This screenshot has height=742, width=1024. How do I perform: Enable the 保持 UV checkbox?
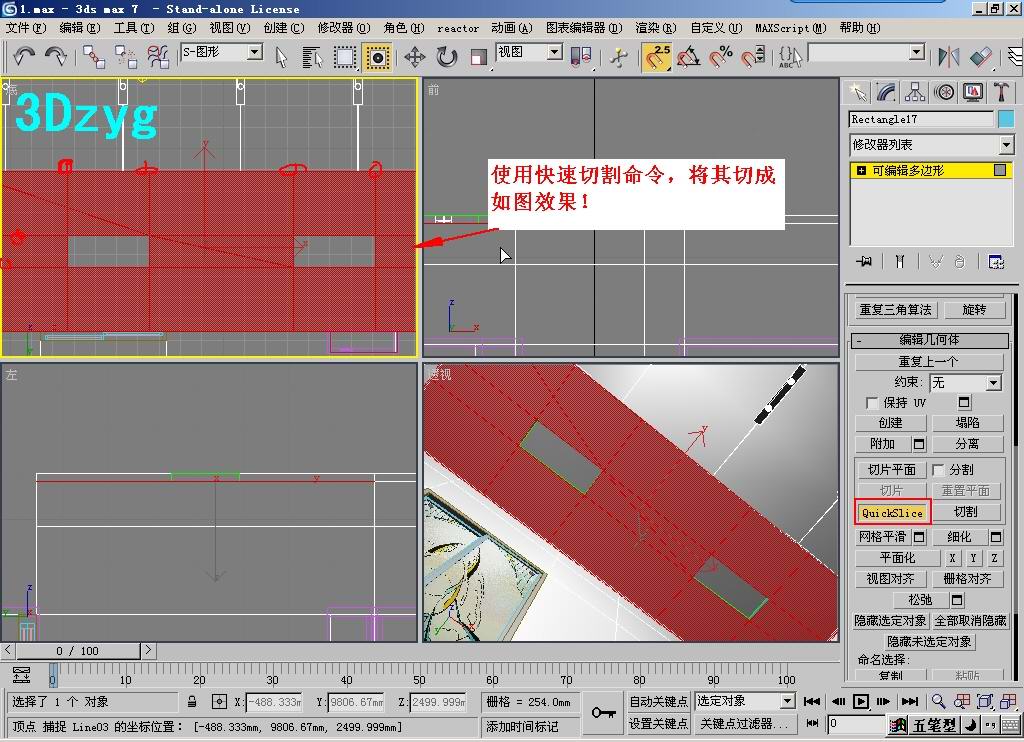click(x=872, y=402)
